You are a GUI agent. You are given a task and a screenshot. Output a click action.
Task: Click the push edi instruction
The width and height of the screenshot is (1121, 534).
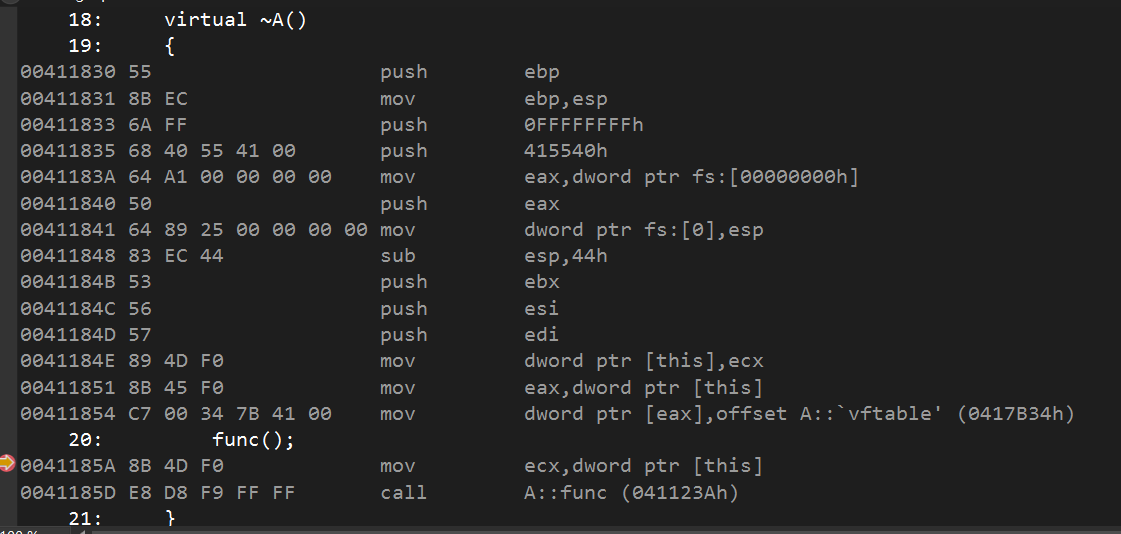(x=469, y=335)
